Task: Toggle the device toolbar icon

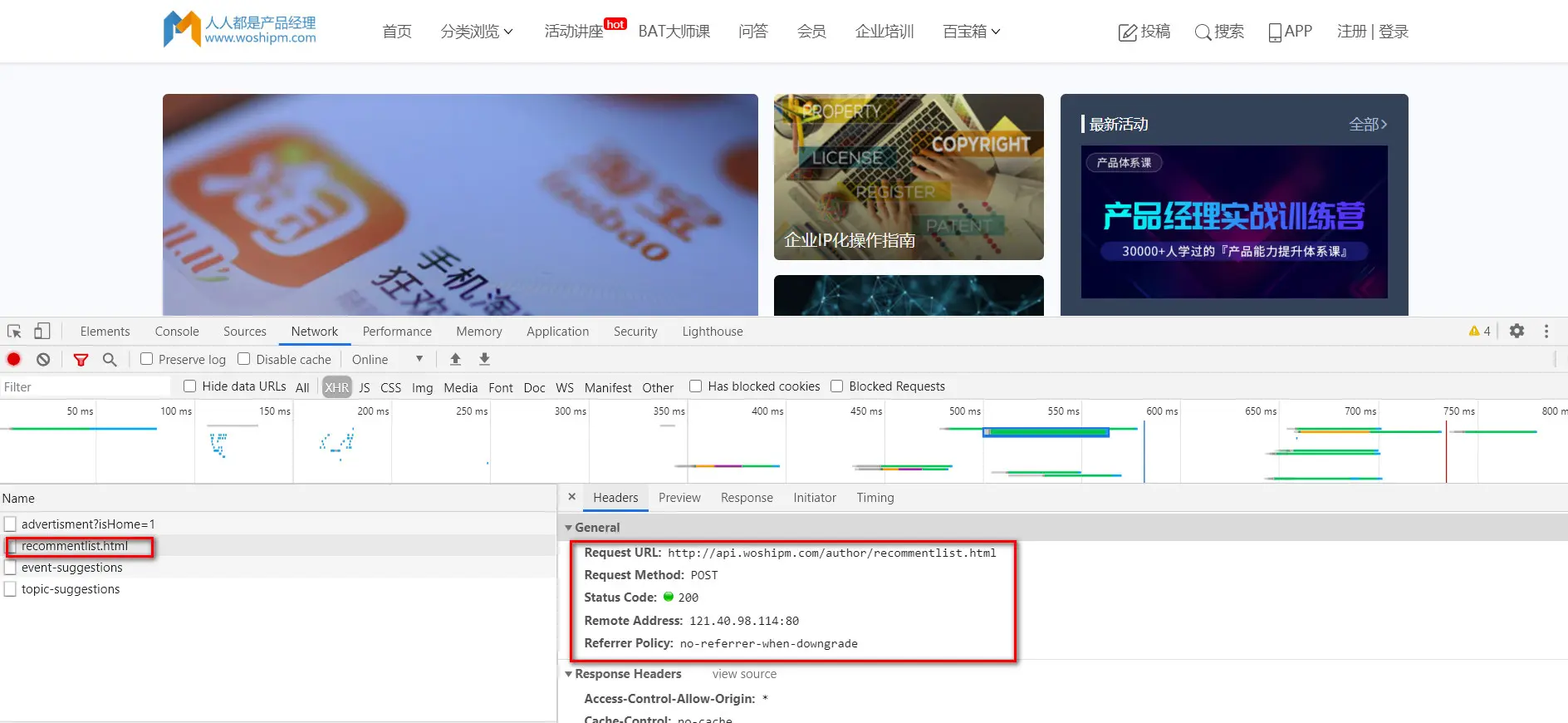Action: 42,331
